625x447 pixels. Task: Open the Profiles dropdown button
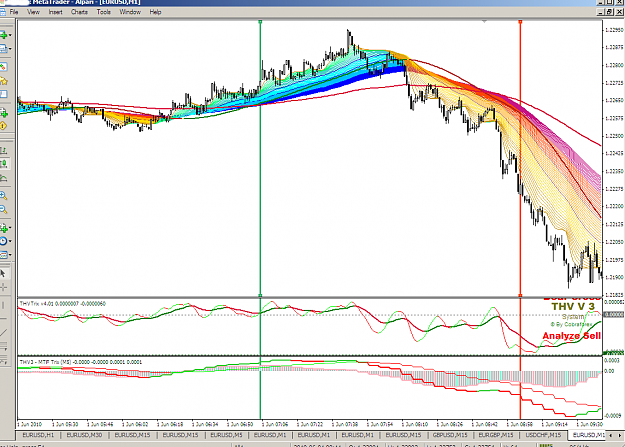(x=5, y=49)
